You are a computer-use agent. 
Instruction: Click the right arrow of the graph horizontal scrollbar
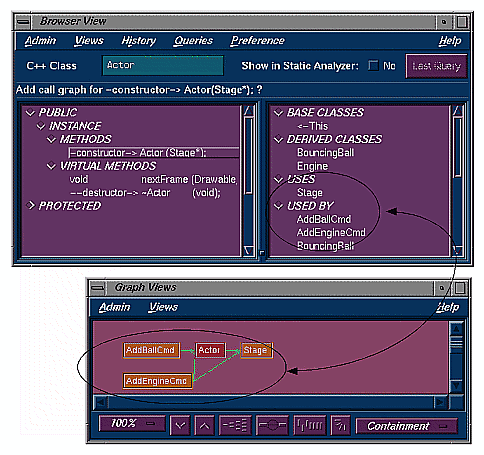pos(440,402)
